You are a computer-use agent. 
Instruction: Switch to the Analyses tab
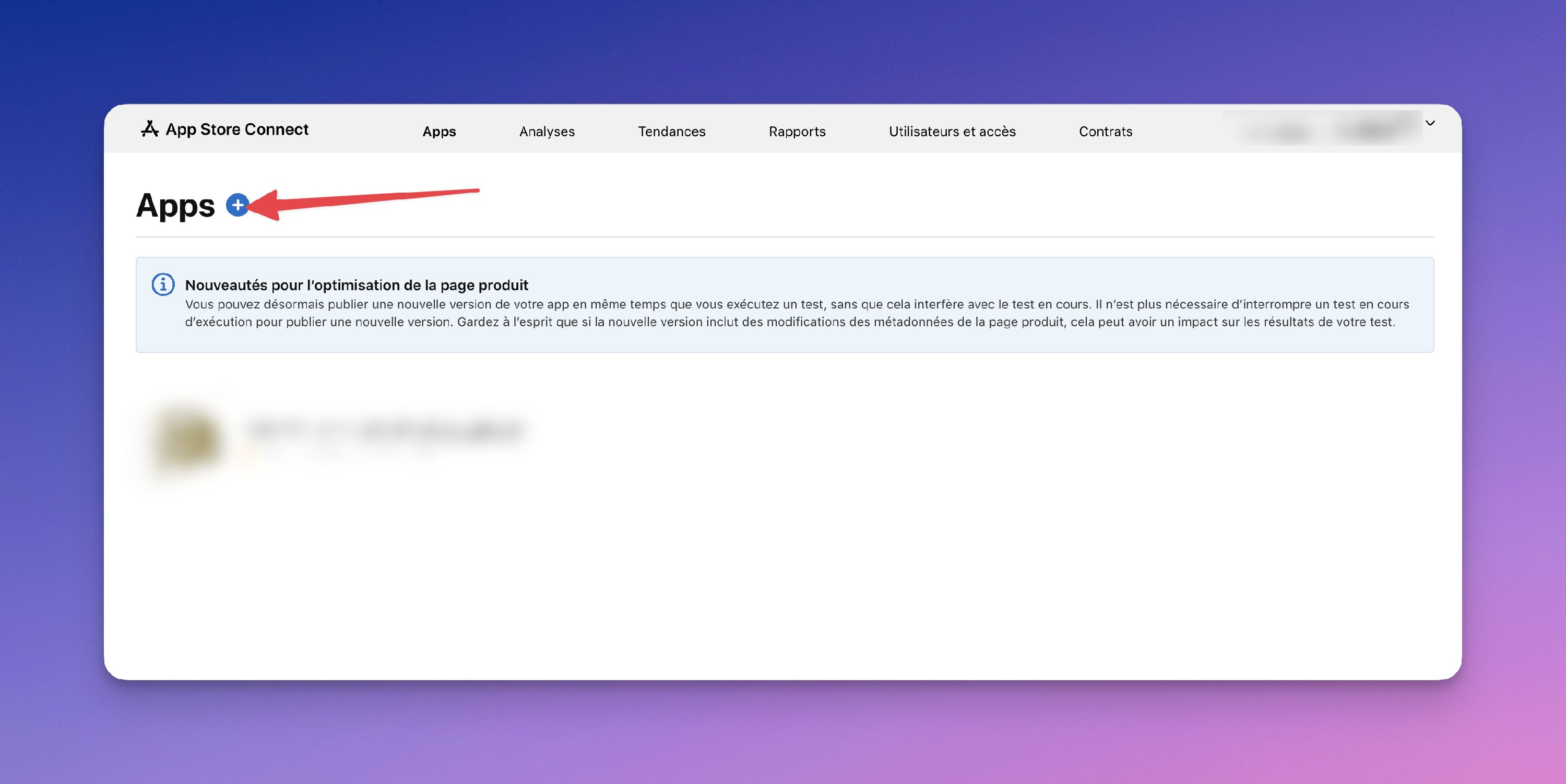tap(547, 131)
